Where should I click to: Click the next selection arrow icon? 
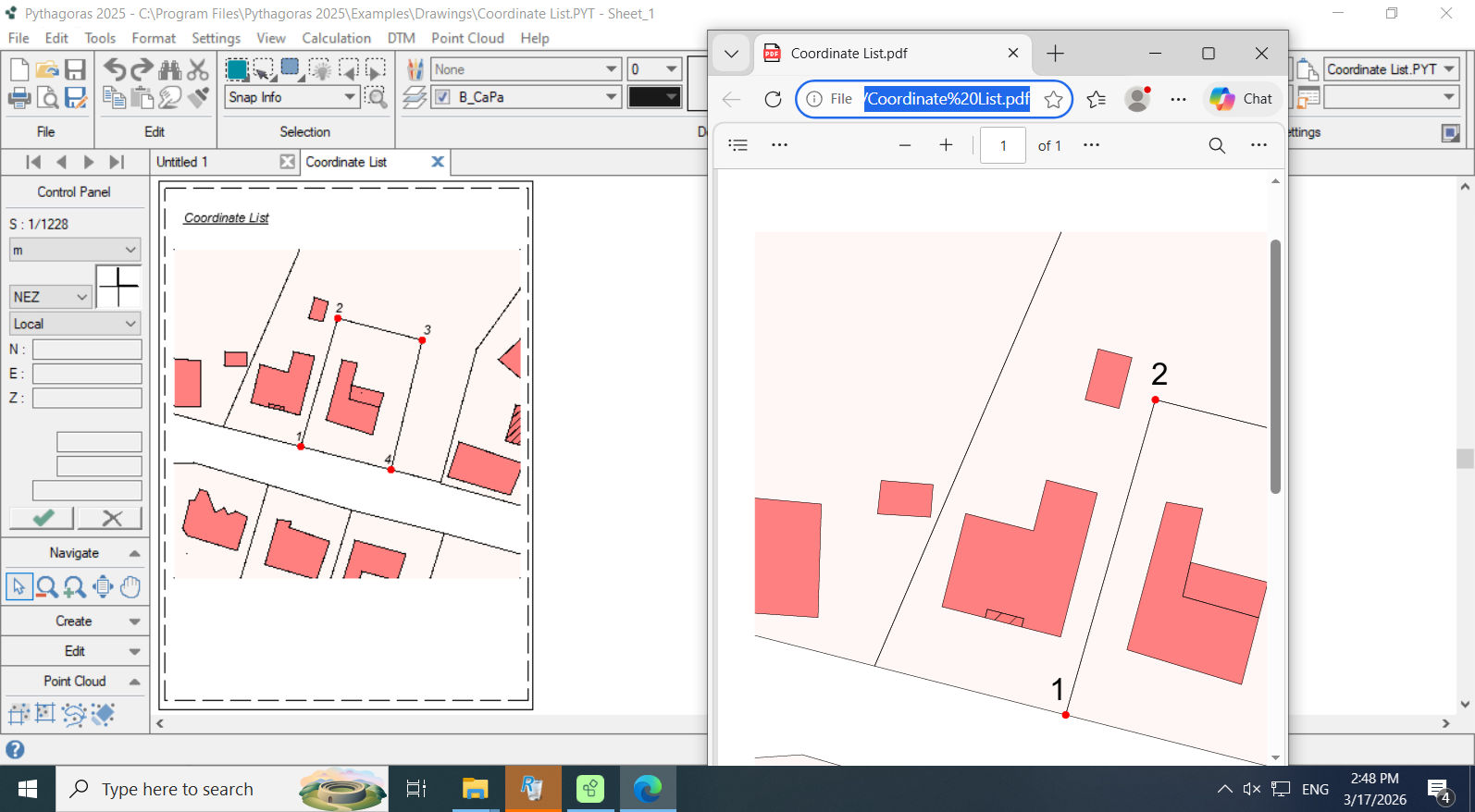click(x=376, y=69)
